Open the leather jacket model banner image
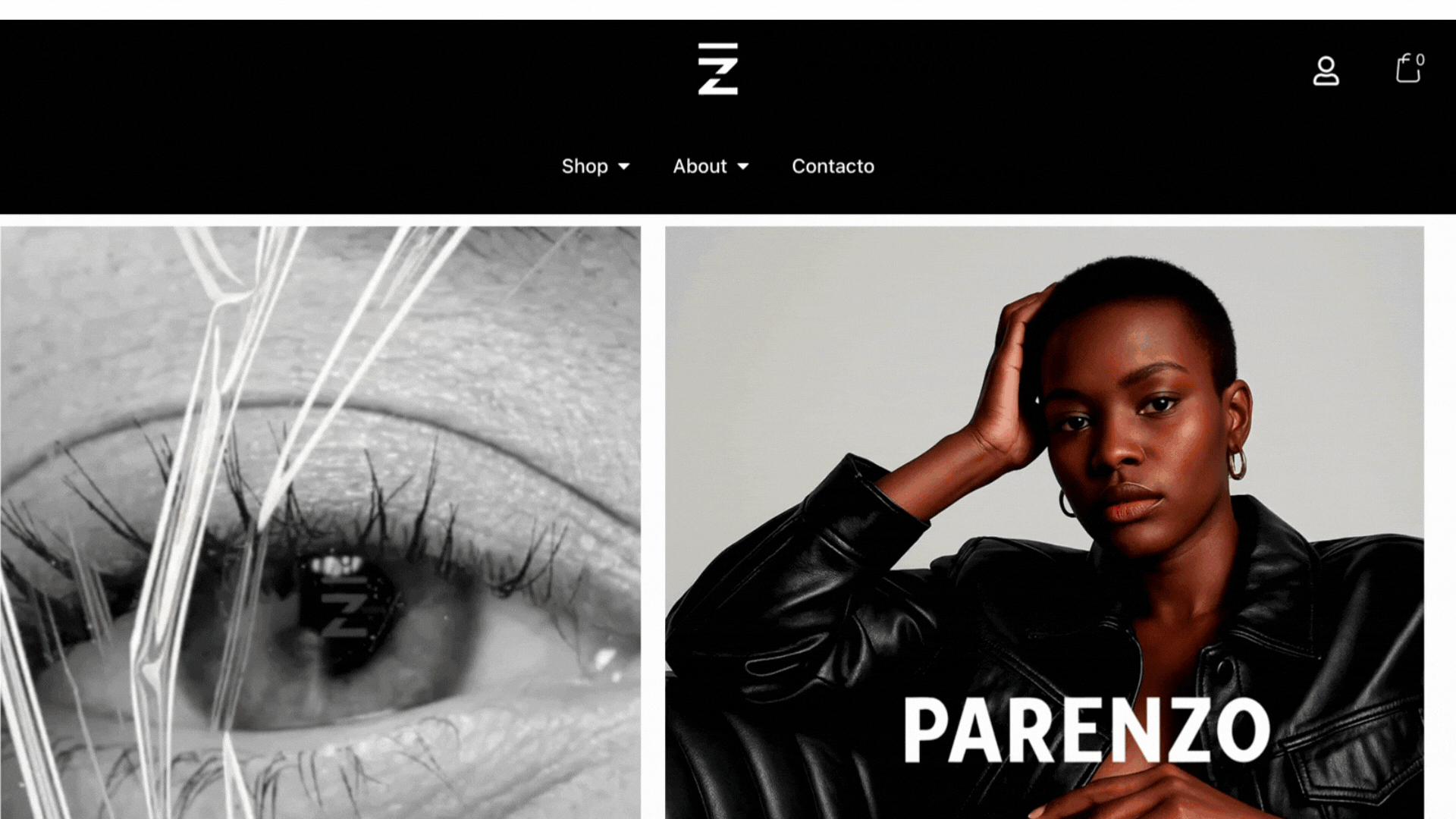The height and width of the screenshot is (819, 1456). click(1044, 522)
